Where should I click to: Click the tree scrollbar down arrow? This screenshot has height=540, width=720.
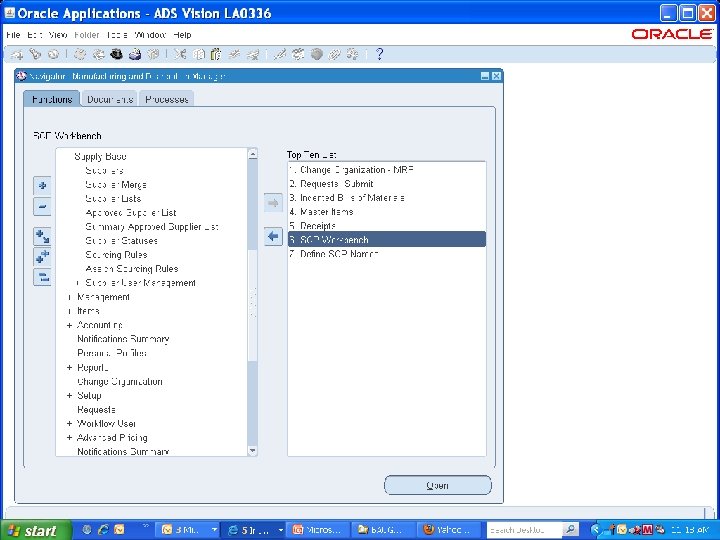[x=253, y=451]
